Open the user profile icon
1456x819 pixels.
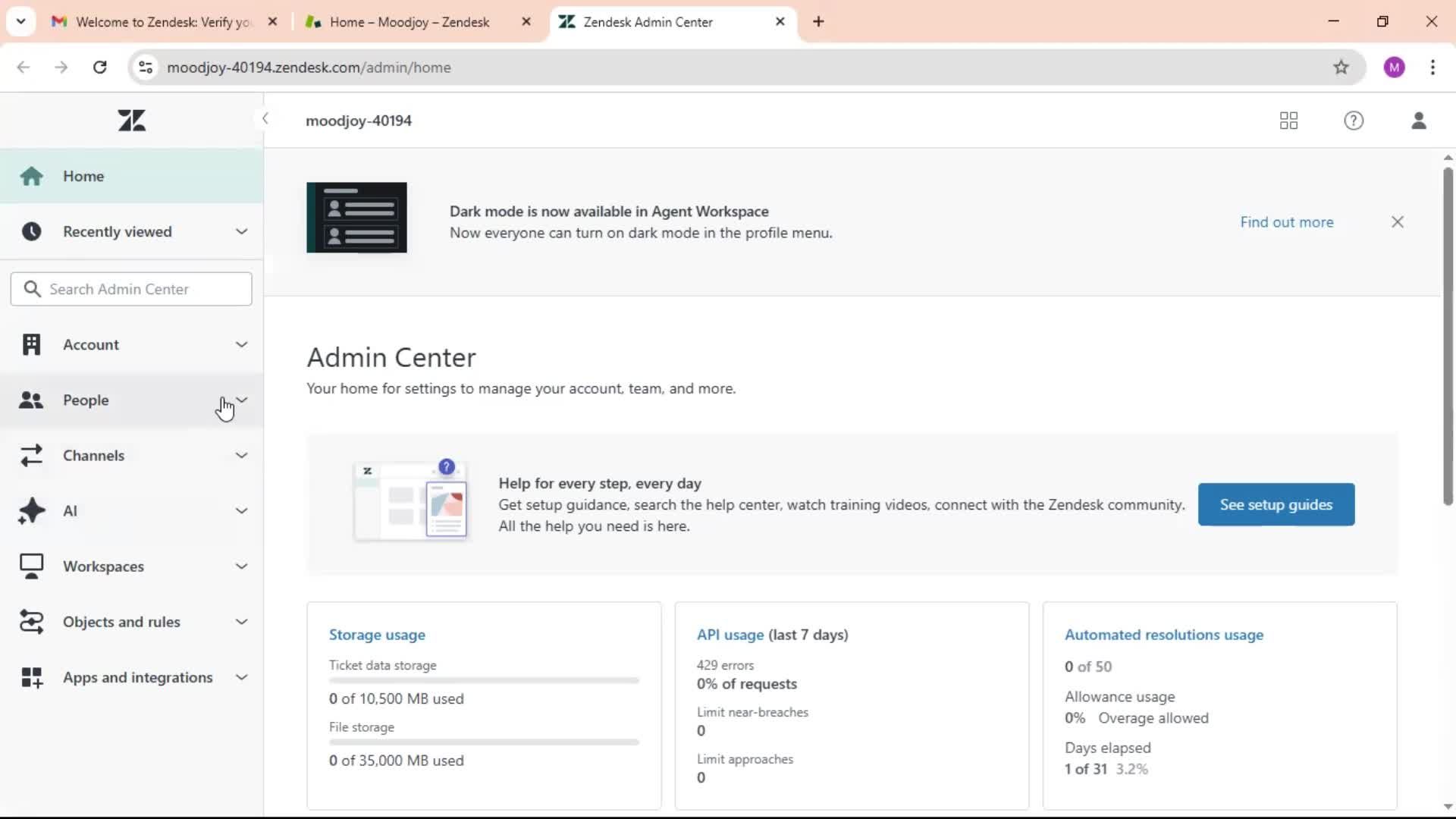[x=1419, y=121]
